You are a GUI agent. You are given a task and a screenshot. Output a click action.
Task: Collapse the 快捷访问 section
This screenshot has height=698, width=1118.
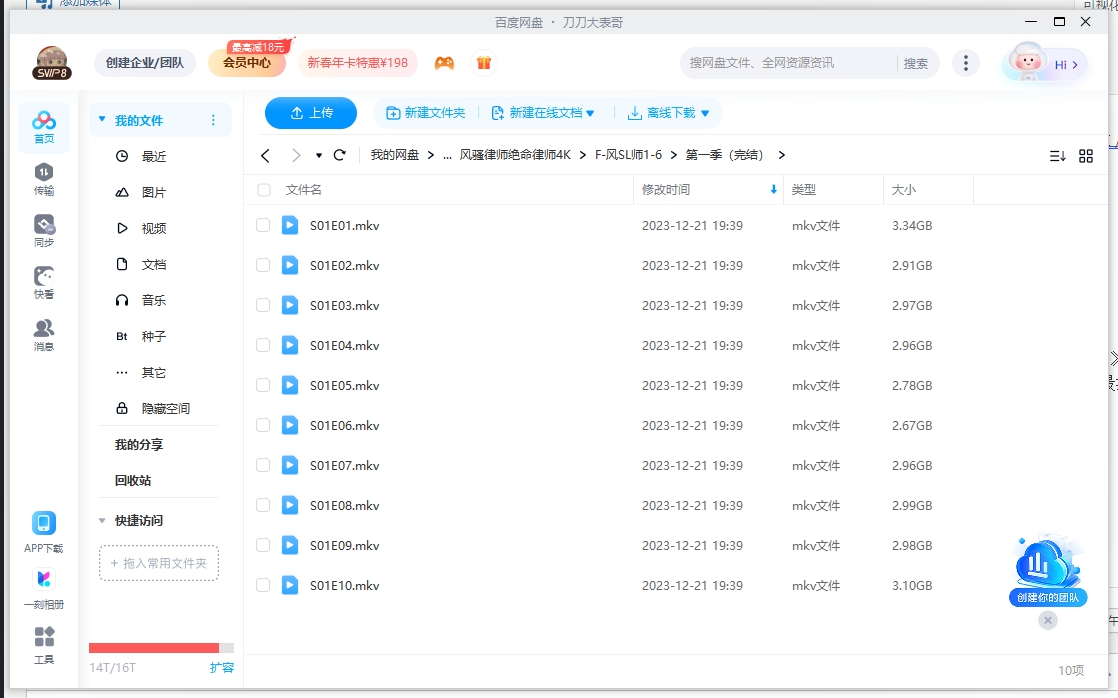(x=103, y=521)
